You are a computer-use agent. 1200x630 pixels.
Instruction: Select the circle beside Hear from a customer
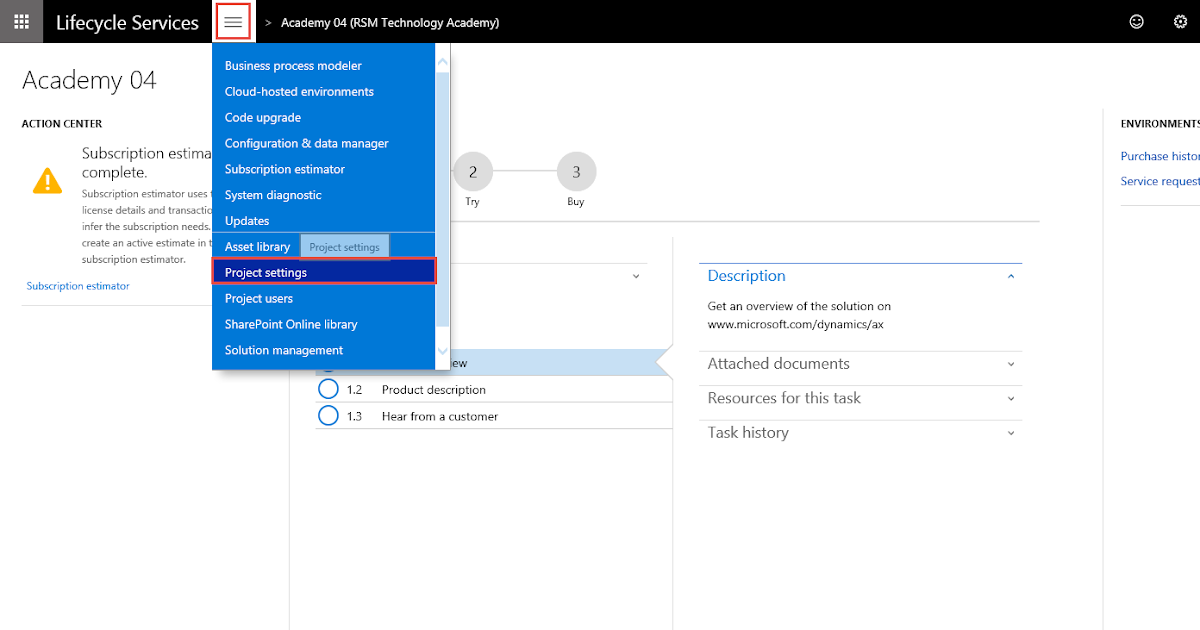click(329, 414)
